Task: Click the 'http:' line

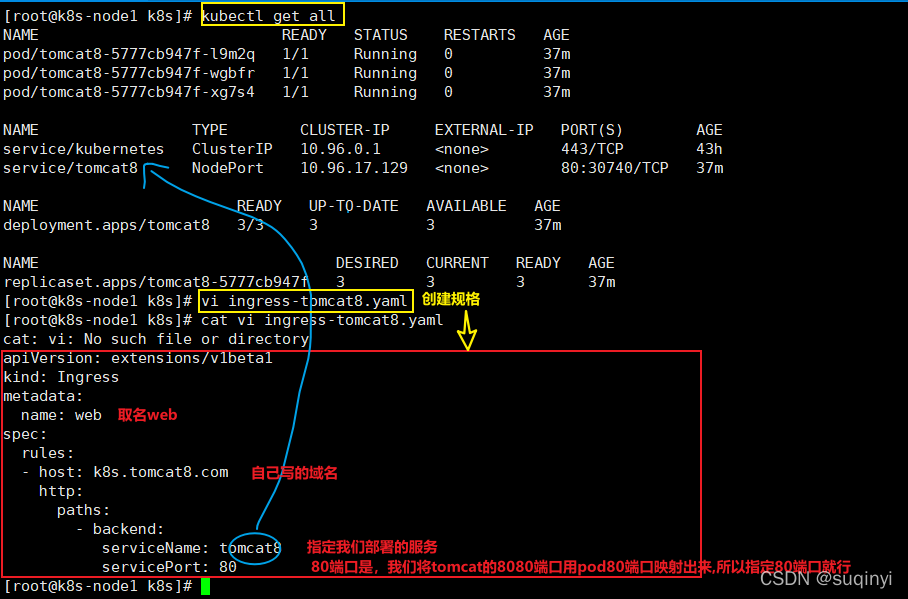Action: (61, 491)
